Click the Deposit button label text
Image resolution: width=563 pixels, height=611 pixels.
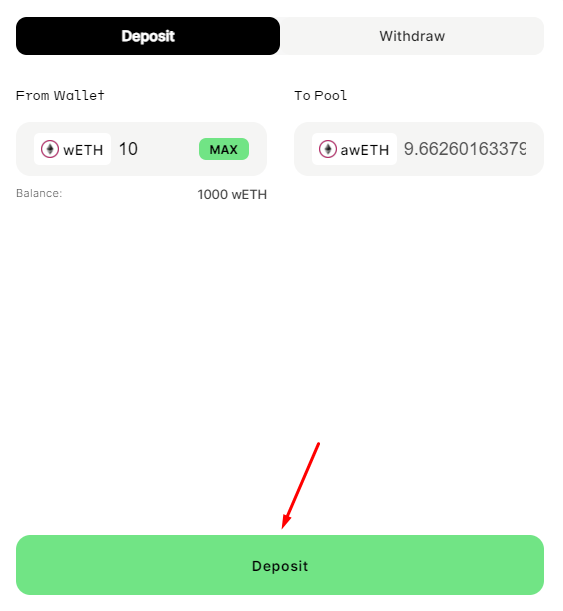pos(280,566)
